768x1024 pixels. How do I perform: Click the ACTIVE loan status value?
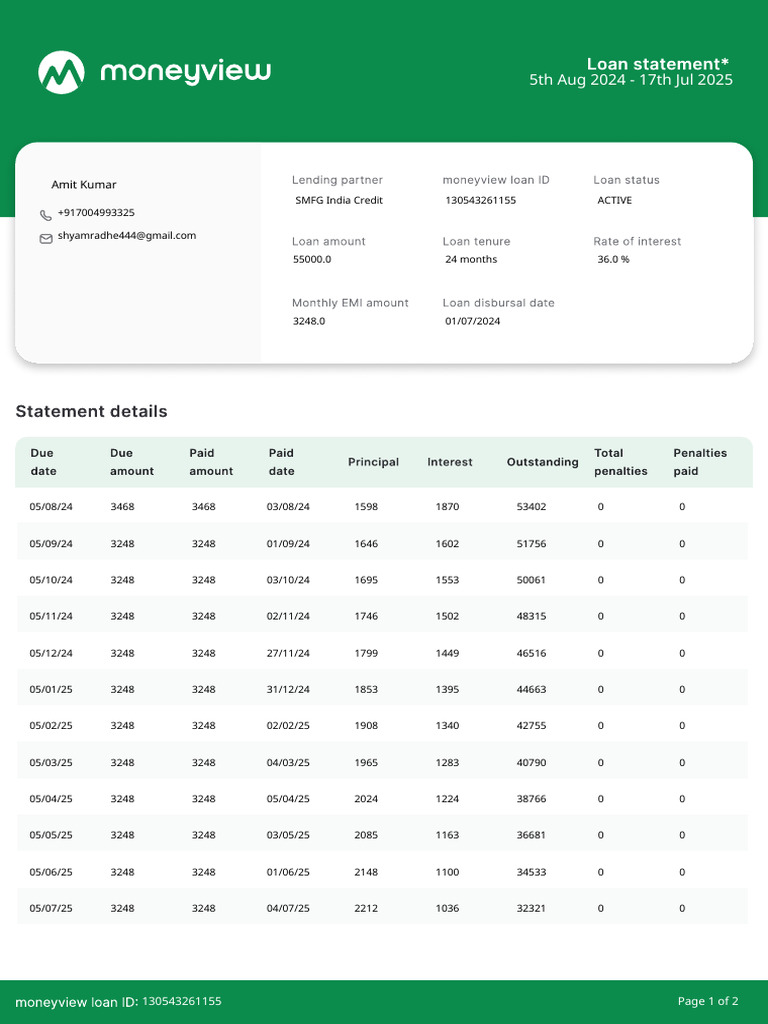[x=615, y=200]
